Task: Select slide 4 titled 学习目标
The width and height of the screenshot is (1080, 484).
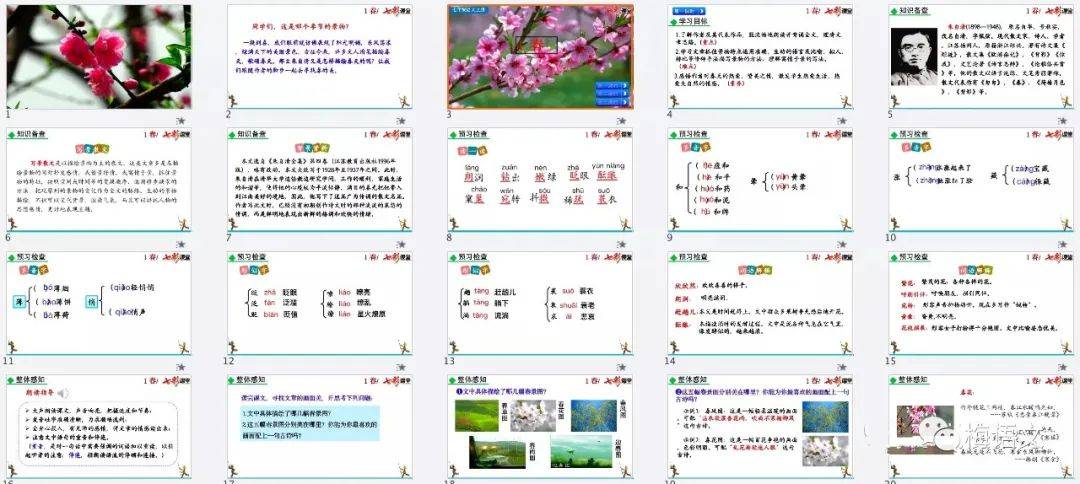Action: (x=760, y=56)
